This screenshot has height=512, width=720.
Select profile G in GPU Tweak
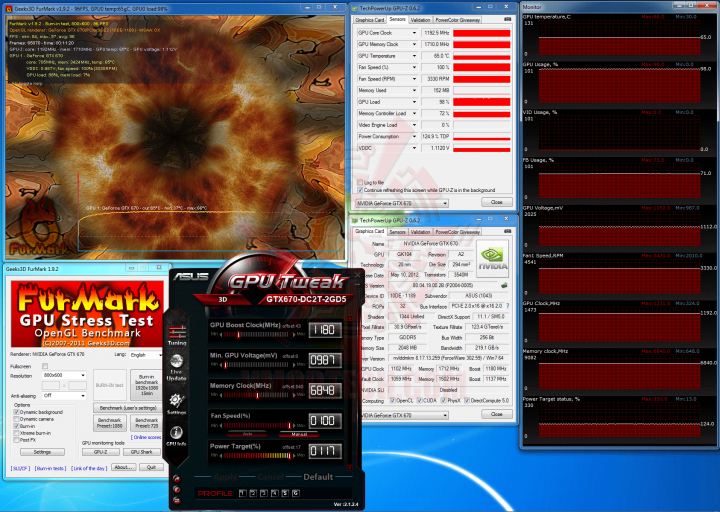pyautogui.click(x=296, y=493)
